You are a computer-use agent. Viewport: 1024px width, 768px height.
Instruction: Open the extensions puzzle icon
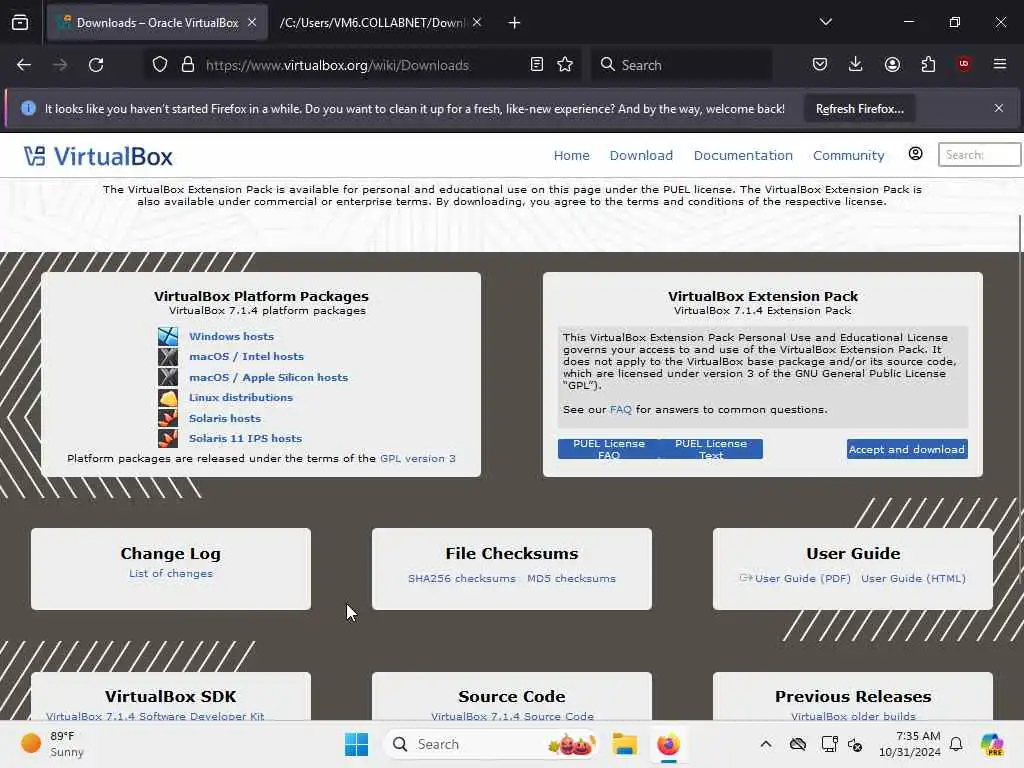point(928,64)
